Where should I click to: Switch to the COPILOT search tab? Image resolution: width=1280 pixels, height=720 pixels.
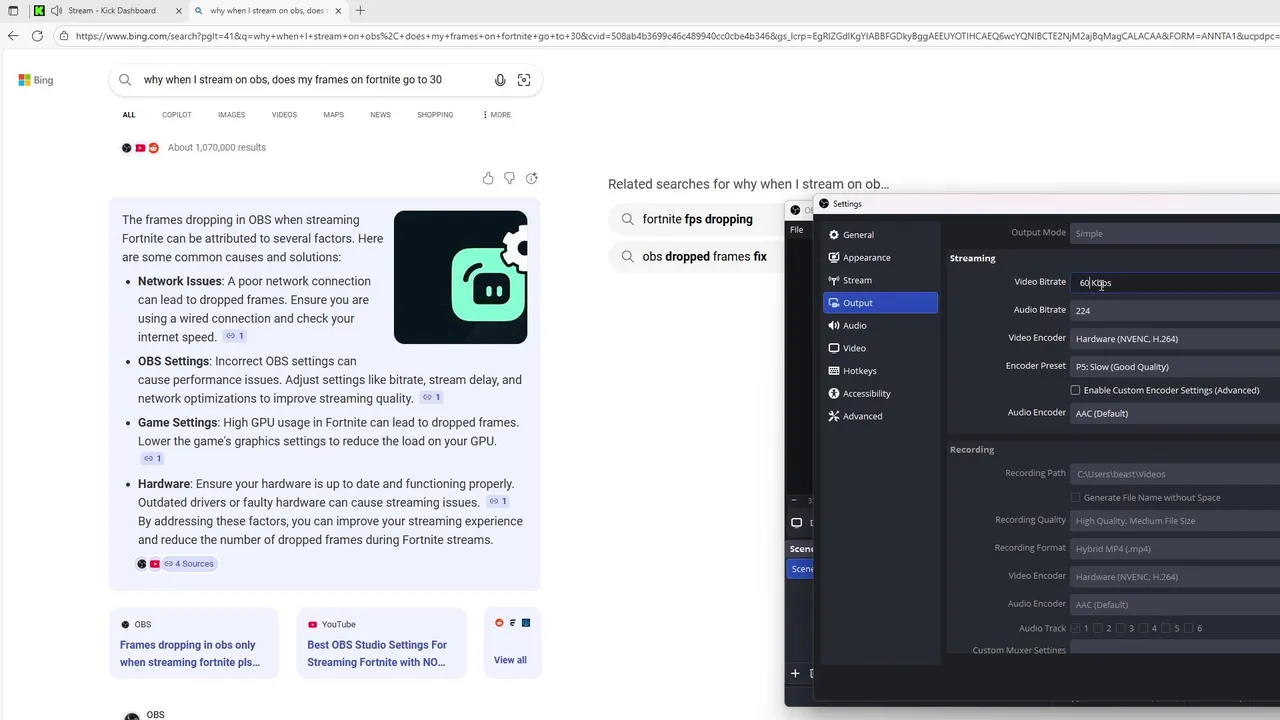176,115
